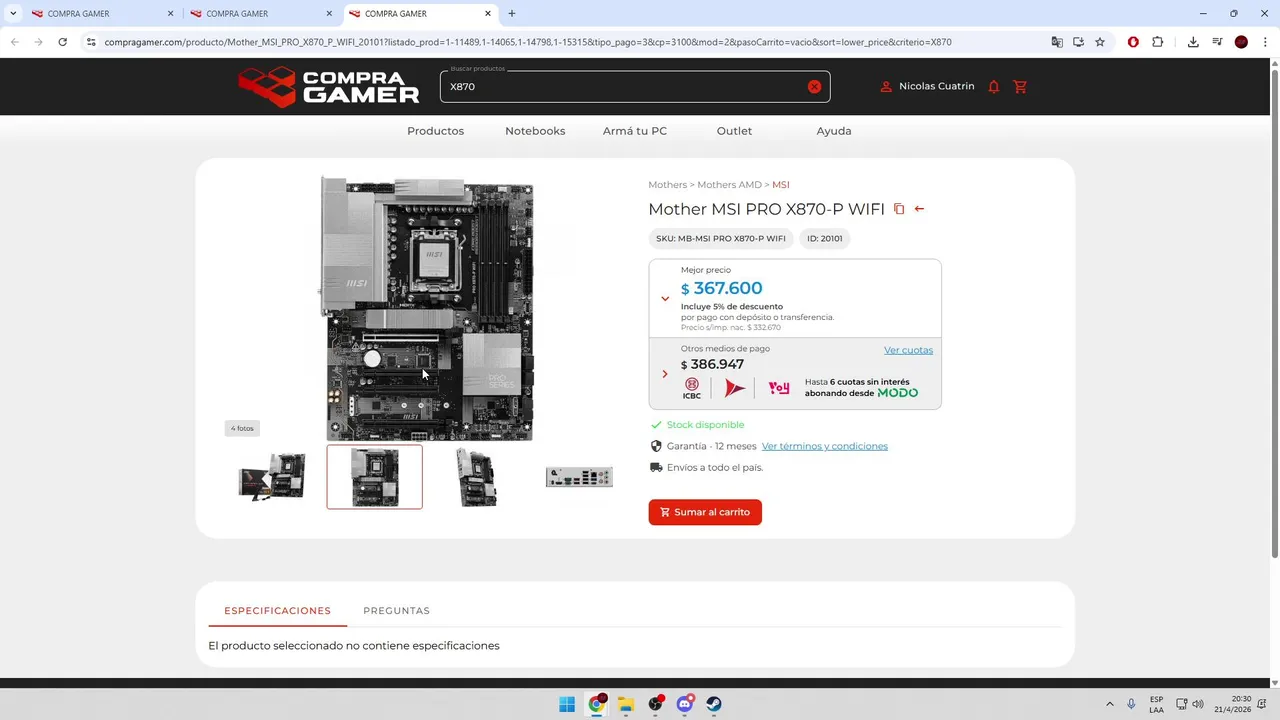1280x720 pixels.
Task: Click the translate page icon
Action: [1057, 42]
